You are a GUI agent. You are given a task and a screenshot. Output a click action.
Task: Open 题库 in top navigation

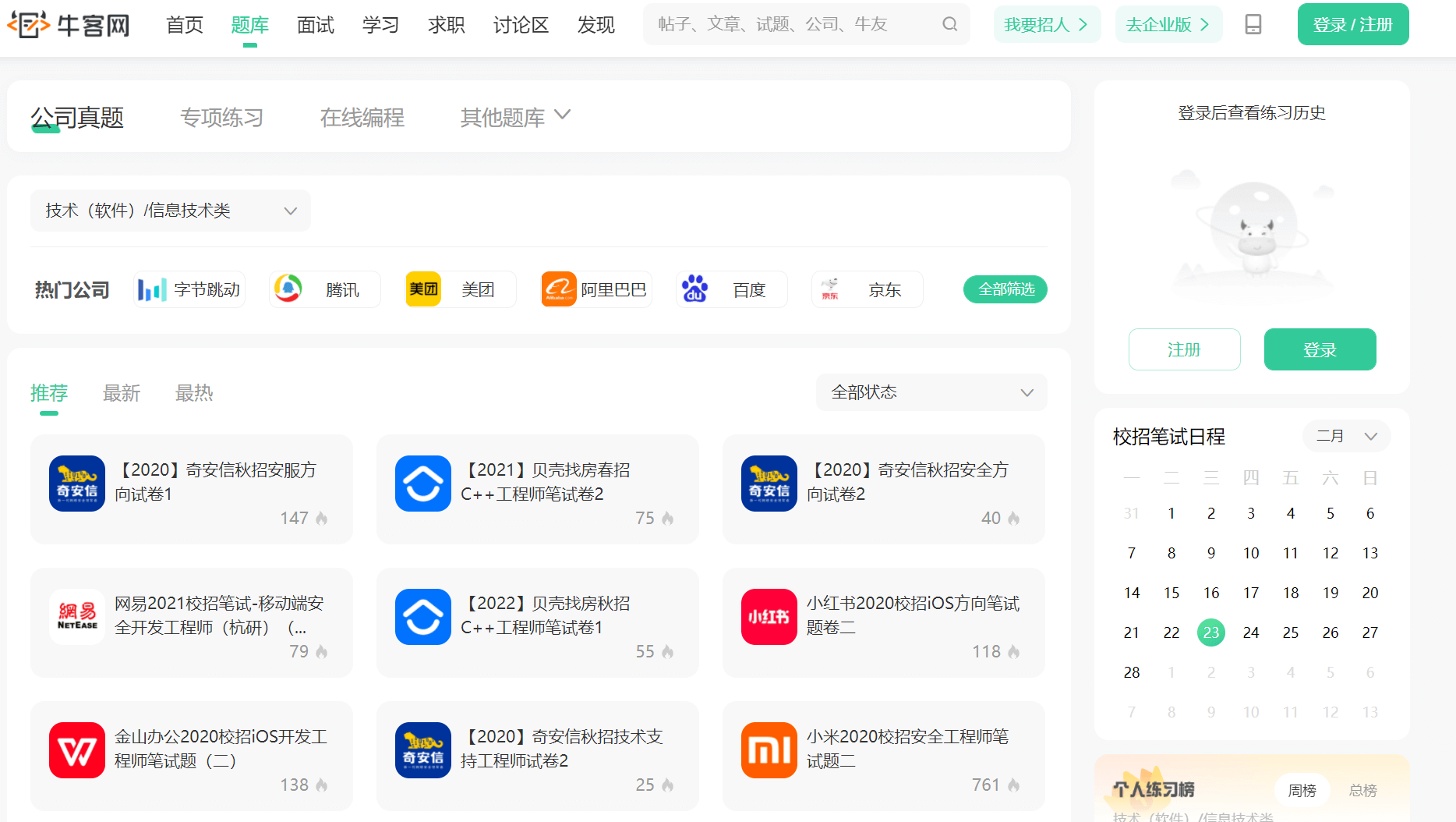[x=250, y=25]
